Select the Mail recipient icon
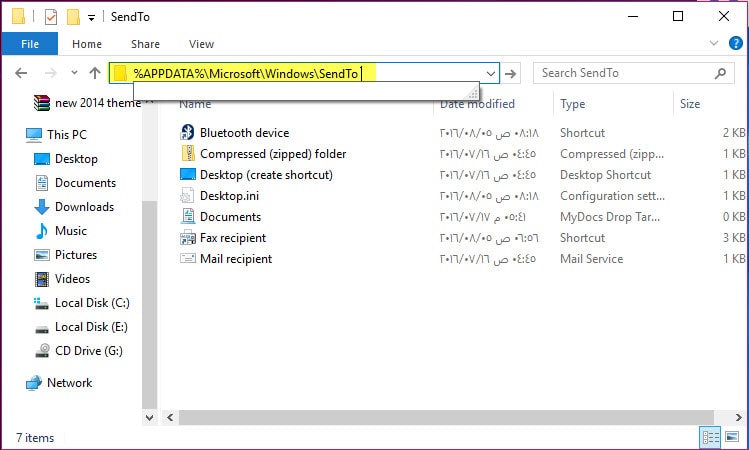The image size is (749, 450). 187,258
